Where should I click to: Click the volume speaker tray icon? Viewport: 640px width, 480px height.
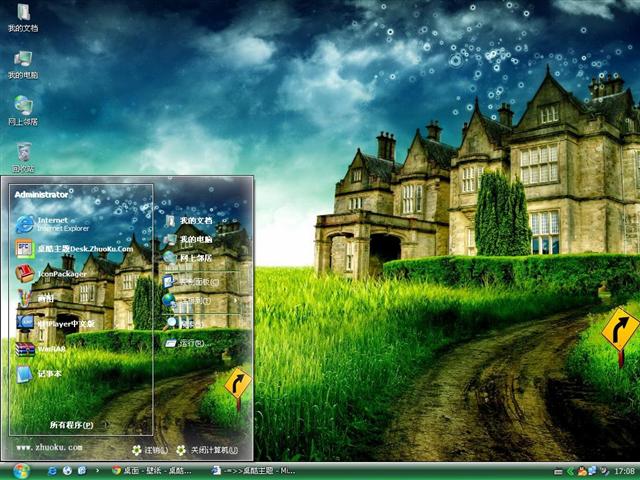click(x=604, y=471)
